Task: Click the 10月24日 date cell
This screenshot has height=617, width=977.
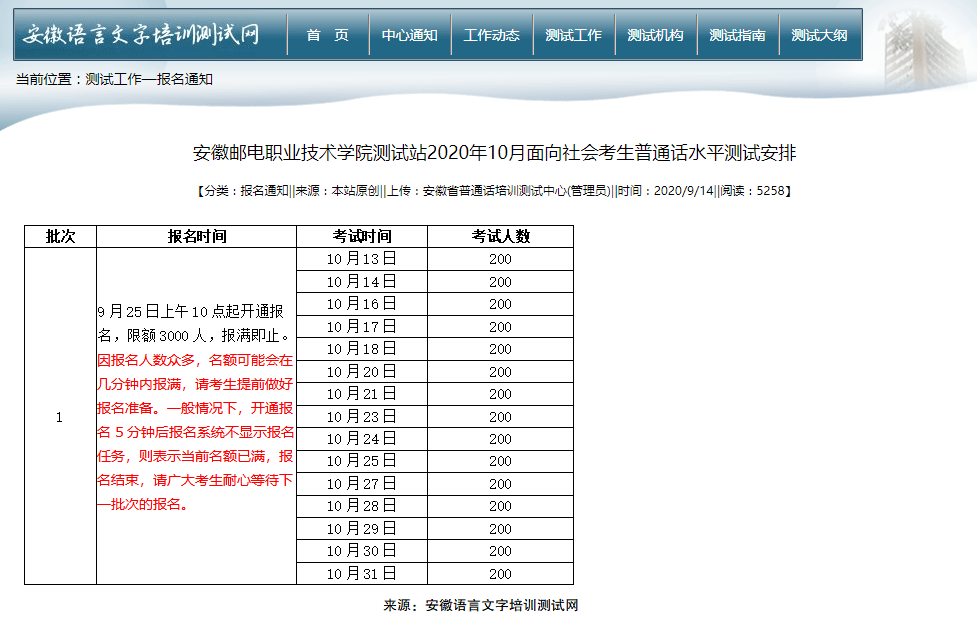Action: 362,439
